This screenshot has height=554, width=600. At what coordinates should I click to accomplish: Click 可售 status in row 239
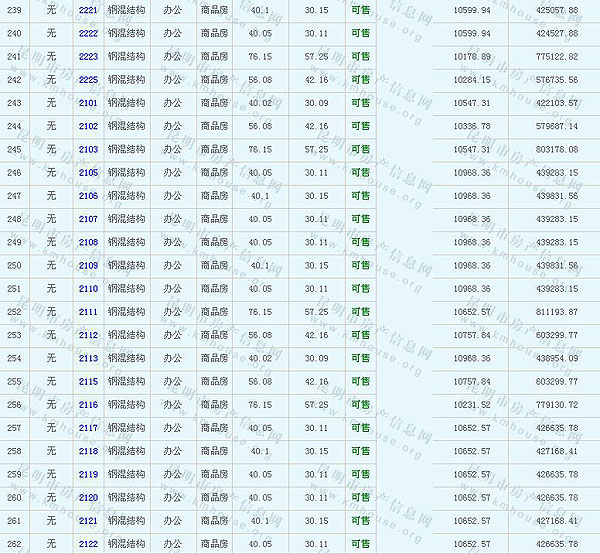point(360,10)
